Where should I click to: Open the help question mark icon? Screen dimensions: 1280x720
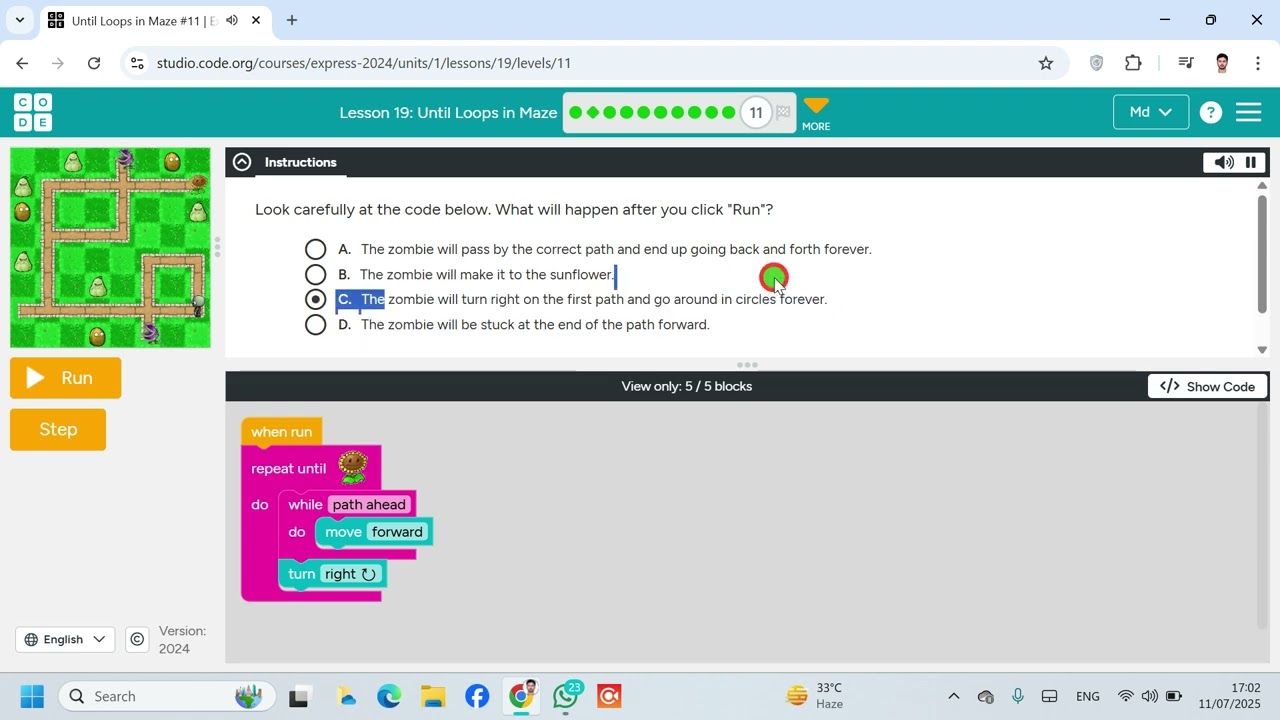[1210, 112]
